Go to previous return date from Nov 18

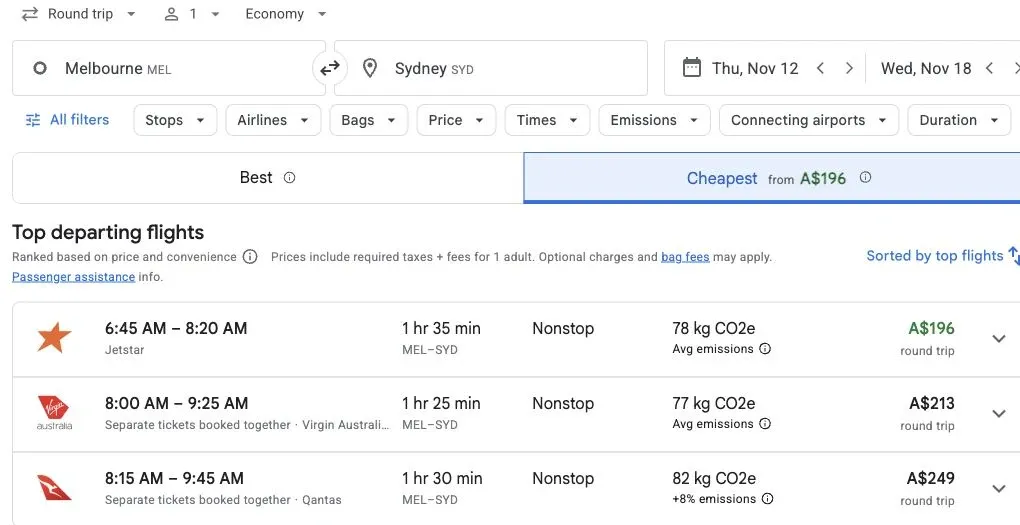989,68
